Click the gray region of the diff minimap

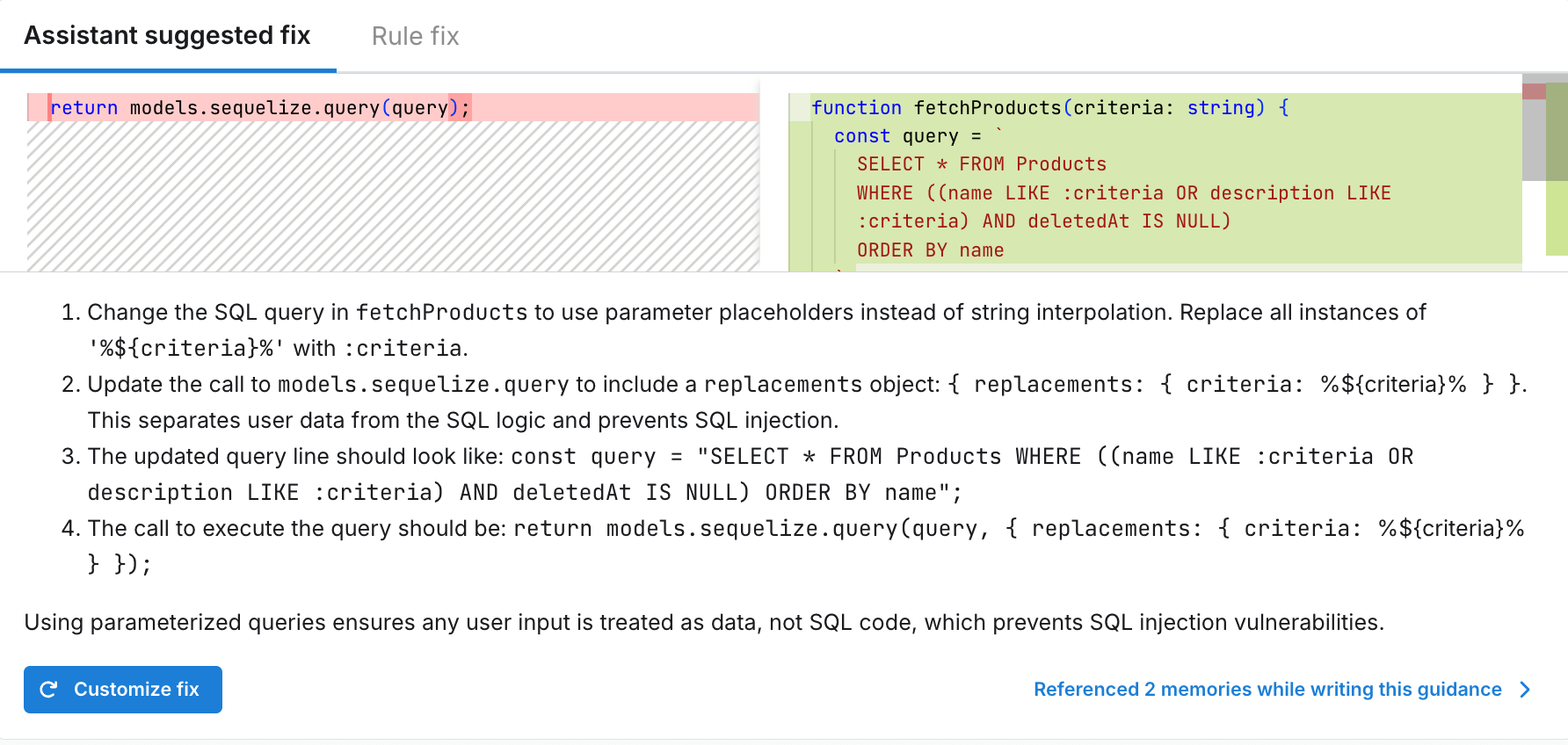pos(1535,141)
